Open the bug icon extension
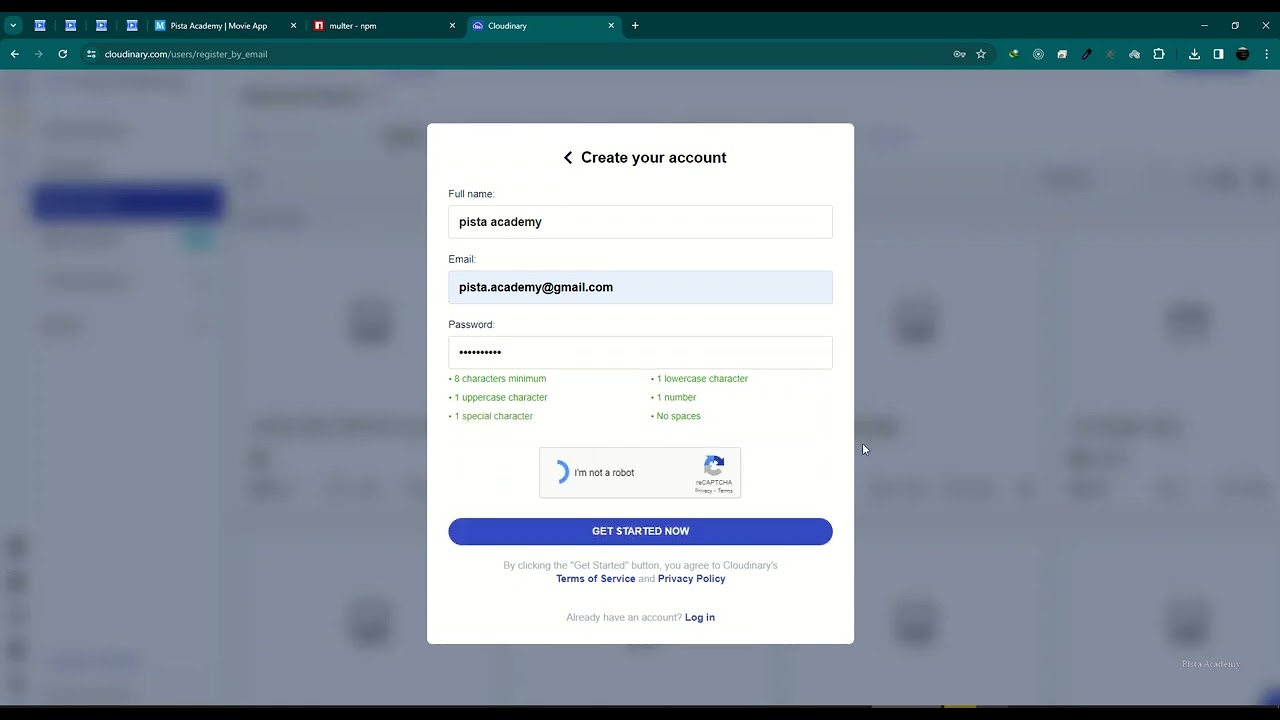This screenshot has width=1280, height=720. click(x=1111, y=54)
